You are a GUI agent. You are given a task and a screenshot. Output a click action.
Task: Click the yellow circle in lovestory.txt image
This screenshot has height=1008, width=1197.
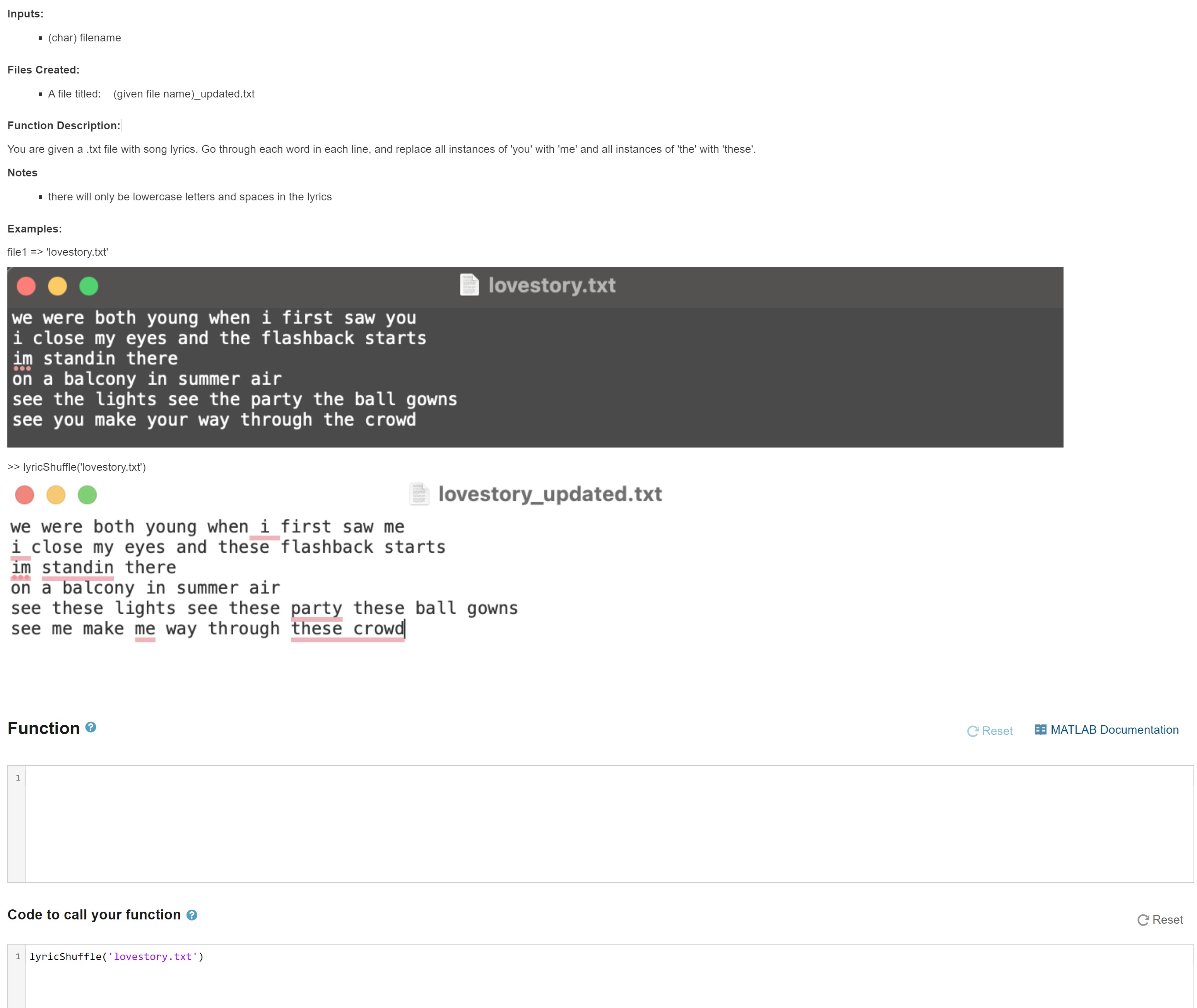tap(57, 286)
